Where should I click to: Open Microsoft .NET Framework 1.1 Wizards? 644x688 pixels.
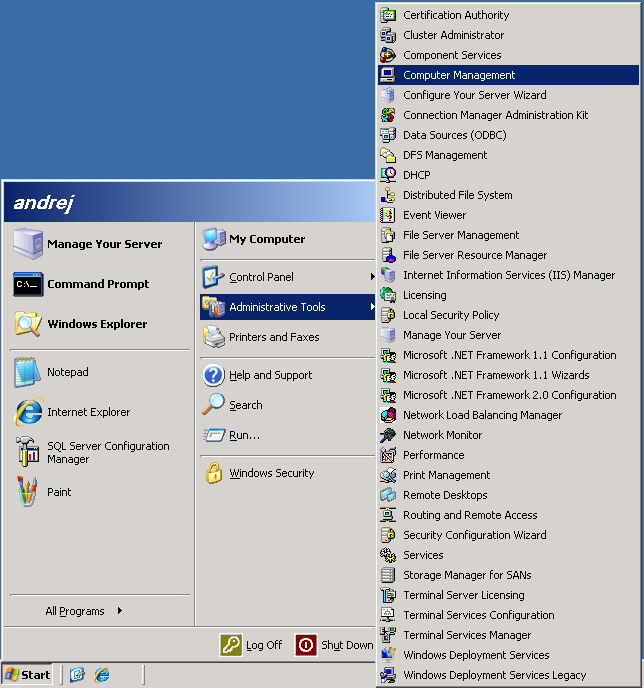pyautogui.click(x=508, y=375)
